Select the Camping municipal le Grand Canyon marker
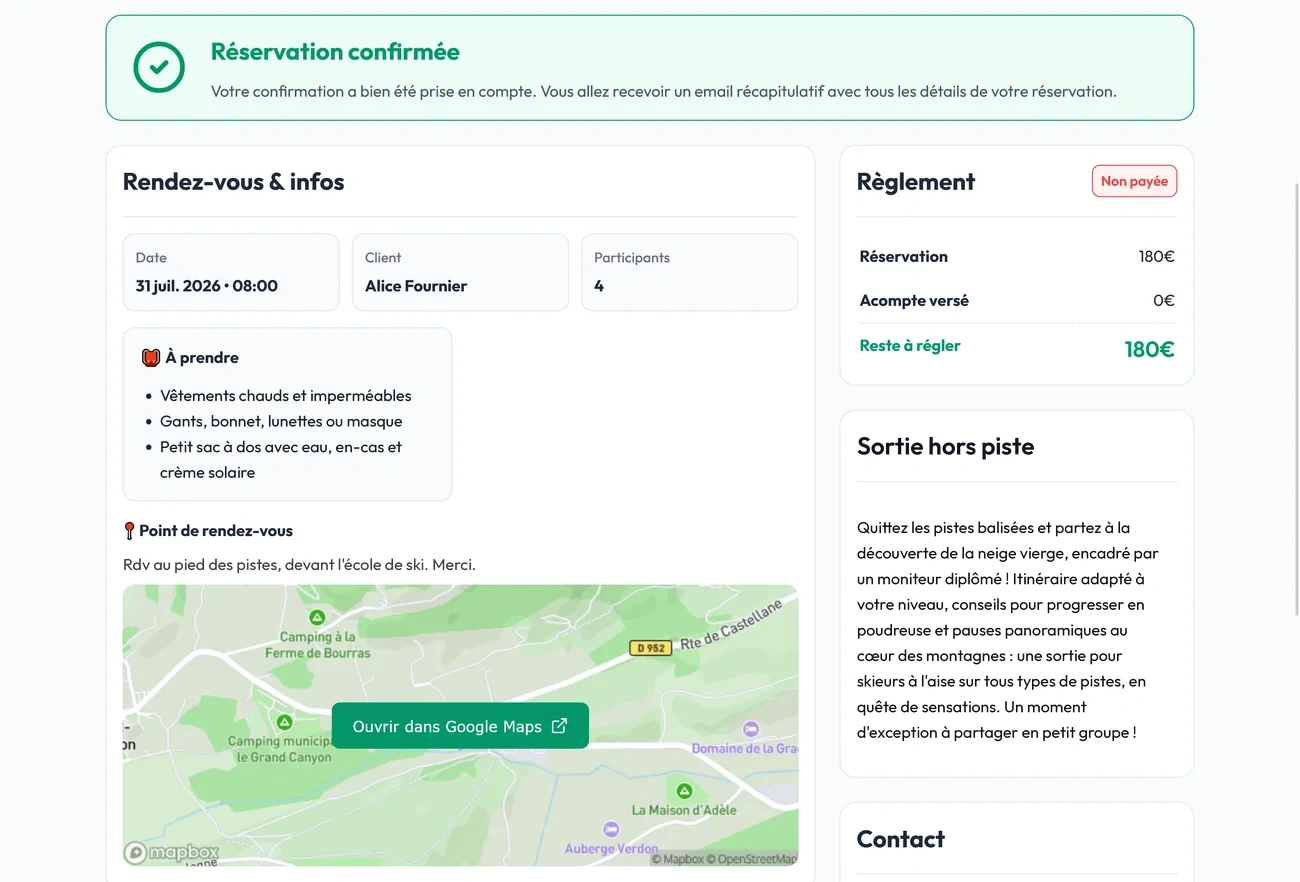1300x882 pixels. pos(284,721)
